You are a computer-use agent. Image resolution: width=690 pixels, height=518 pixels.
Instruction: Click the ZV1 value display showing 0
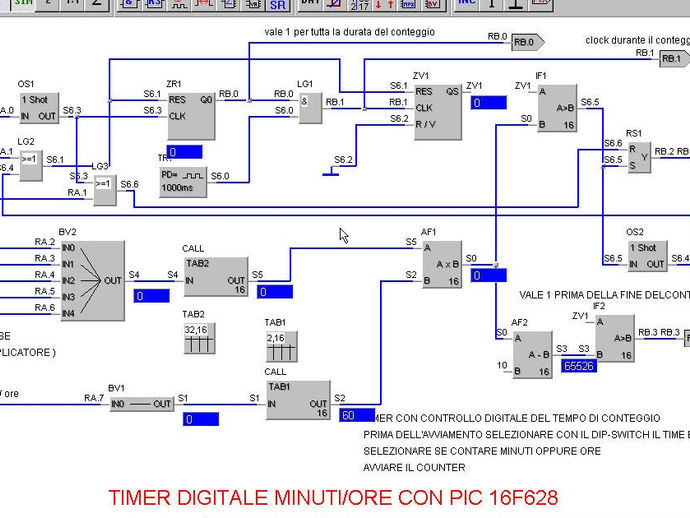point(488,103)
